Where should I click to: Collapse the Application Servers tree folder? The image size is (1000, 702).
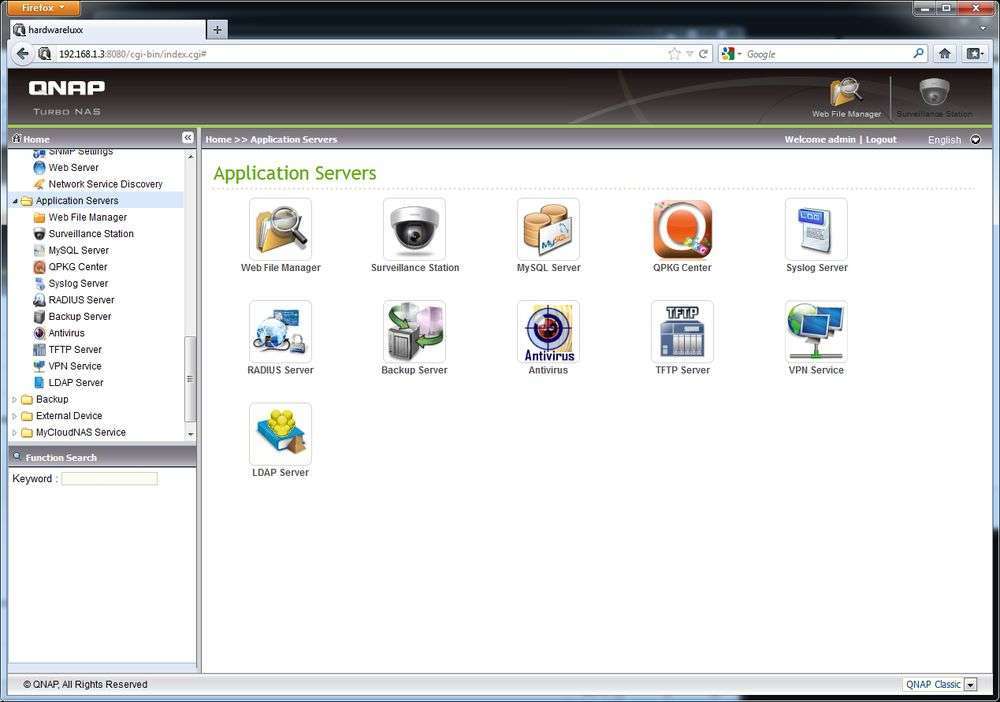tap(15, 201)
